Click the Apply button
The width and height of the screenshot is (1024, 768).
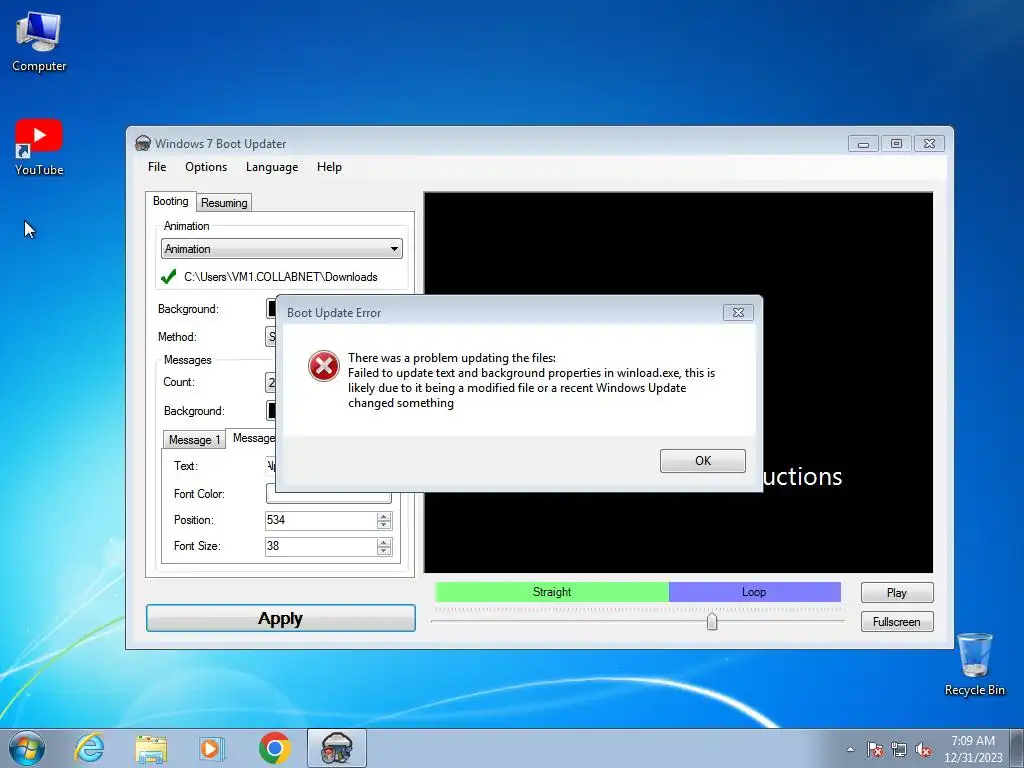(x=281, y=618)
